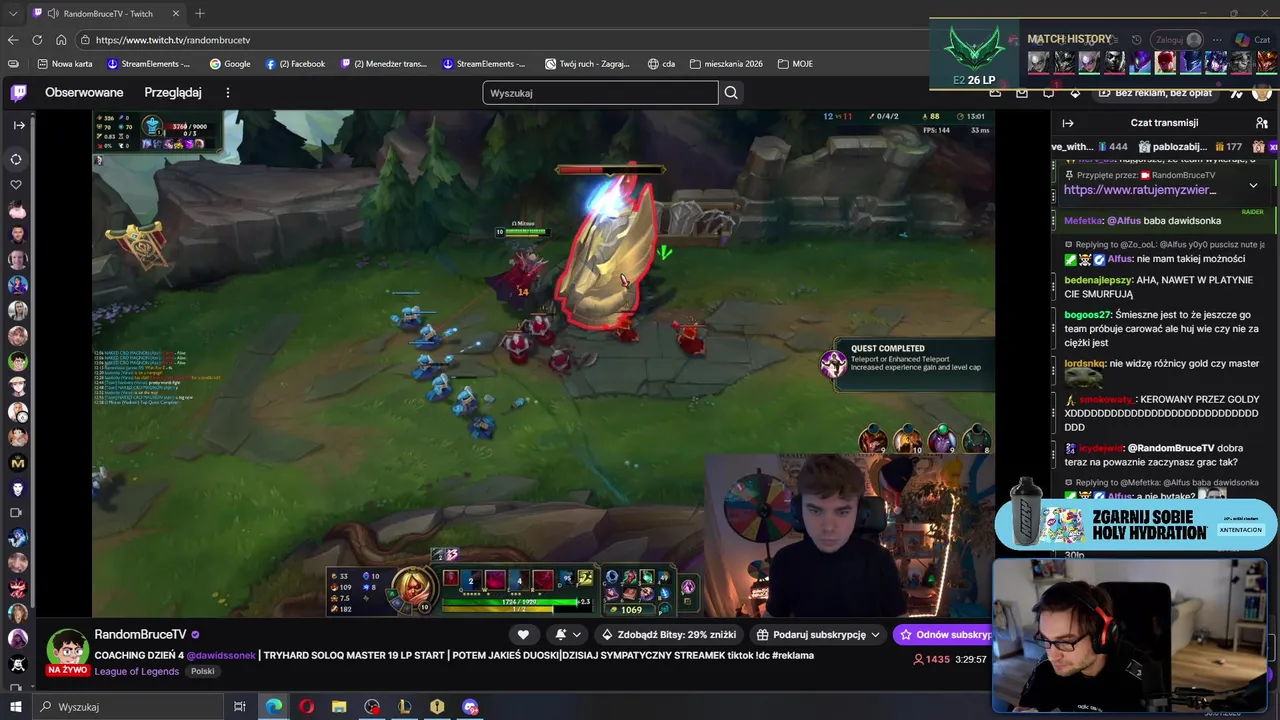Expand the followed channels sidebar
The width and height of the screenshot is (1280, 720).
click(x=18, y=125)
